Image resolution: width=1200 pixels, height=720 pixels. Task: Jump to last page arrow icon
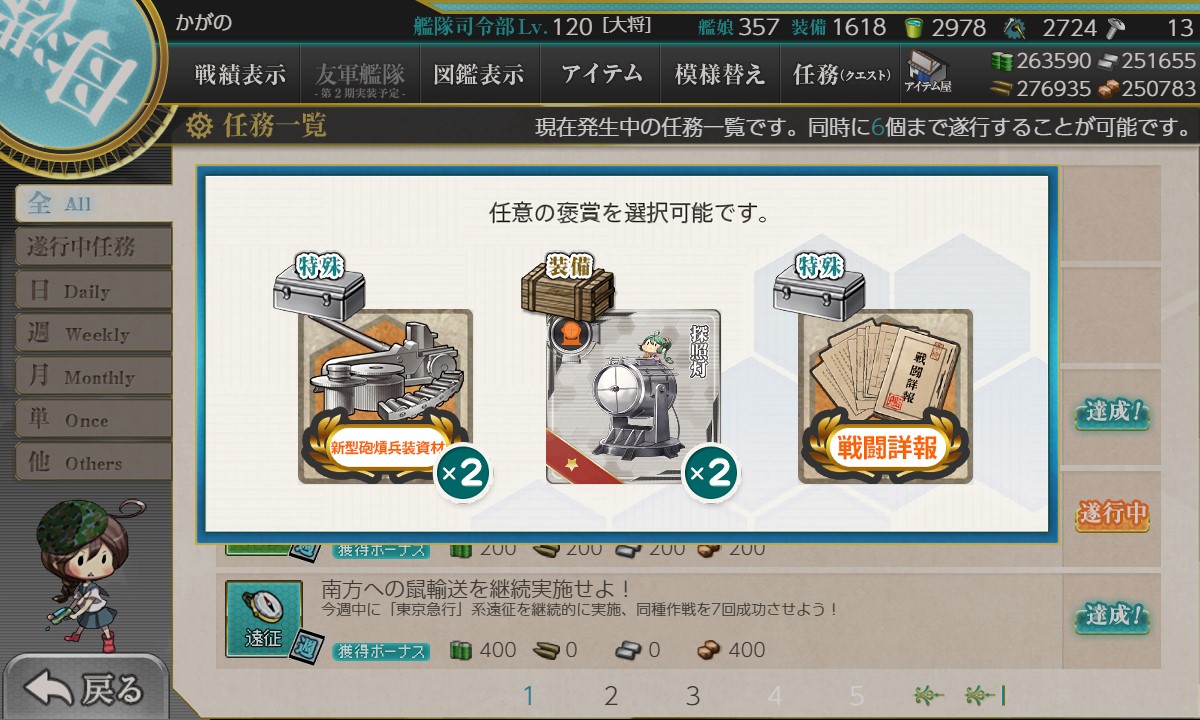point(985,696)
